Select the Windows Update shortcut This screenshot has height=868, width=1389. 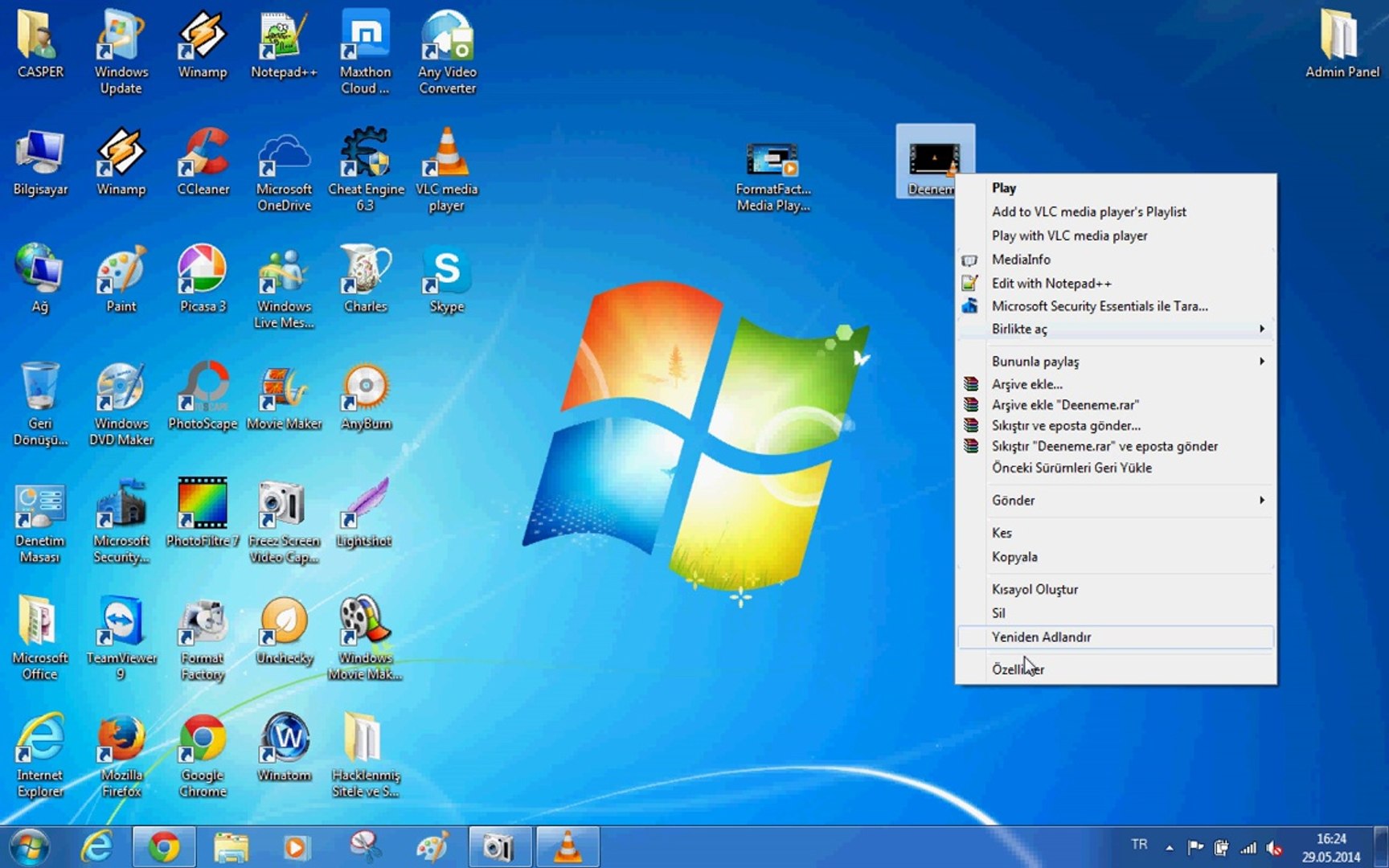pos(121,52)
